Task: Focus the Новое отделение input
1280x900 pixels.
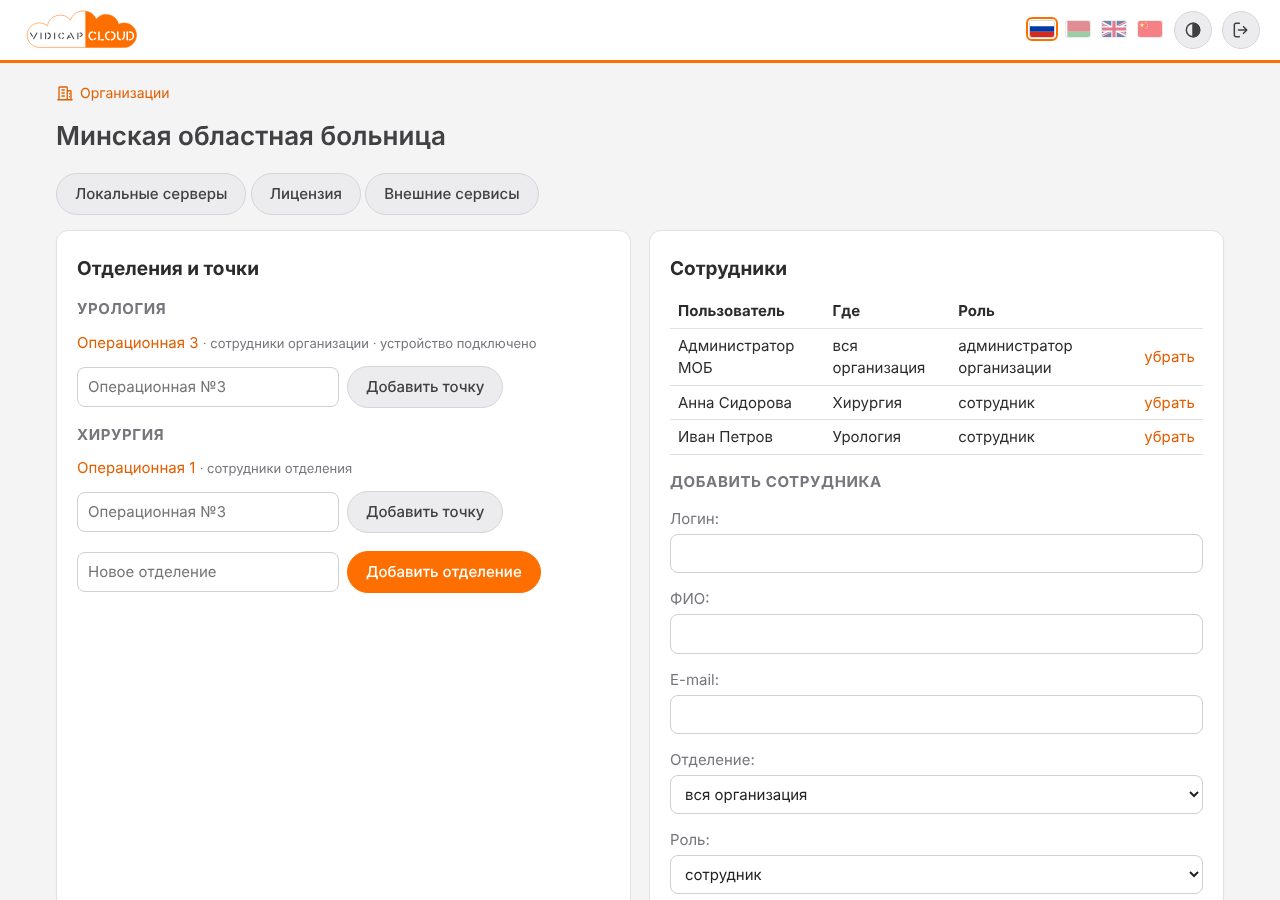Action: (x=208, y=572)
